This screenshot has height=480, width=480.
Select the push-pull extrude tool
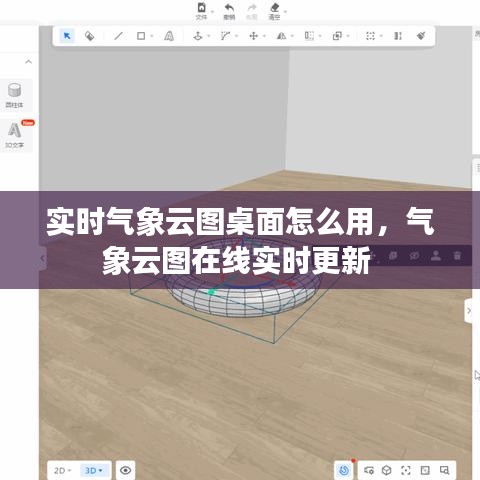point(198,36)
